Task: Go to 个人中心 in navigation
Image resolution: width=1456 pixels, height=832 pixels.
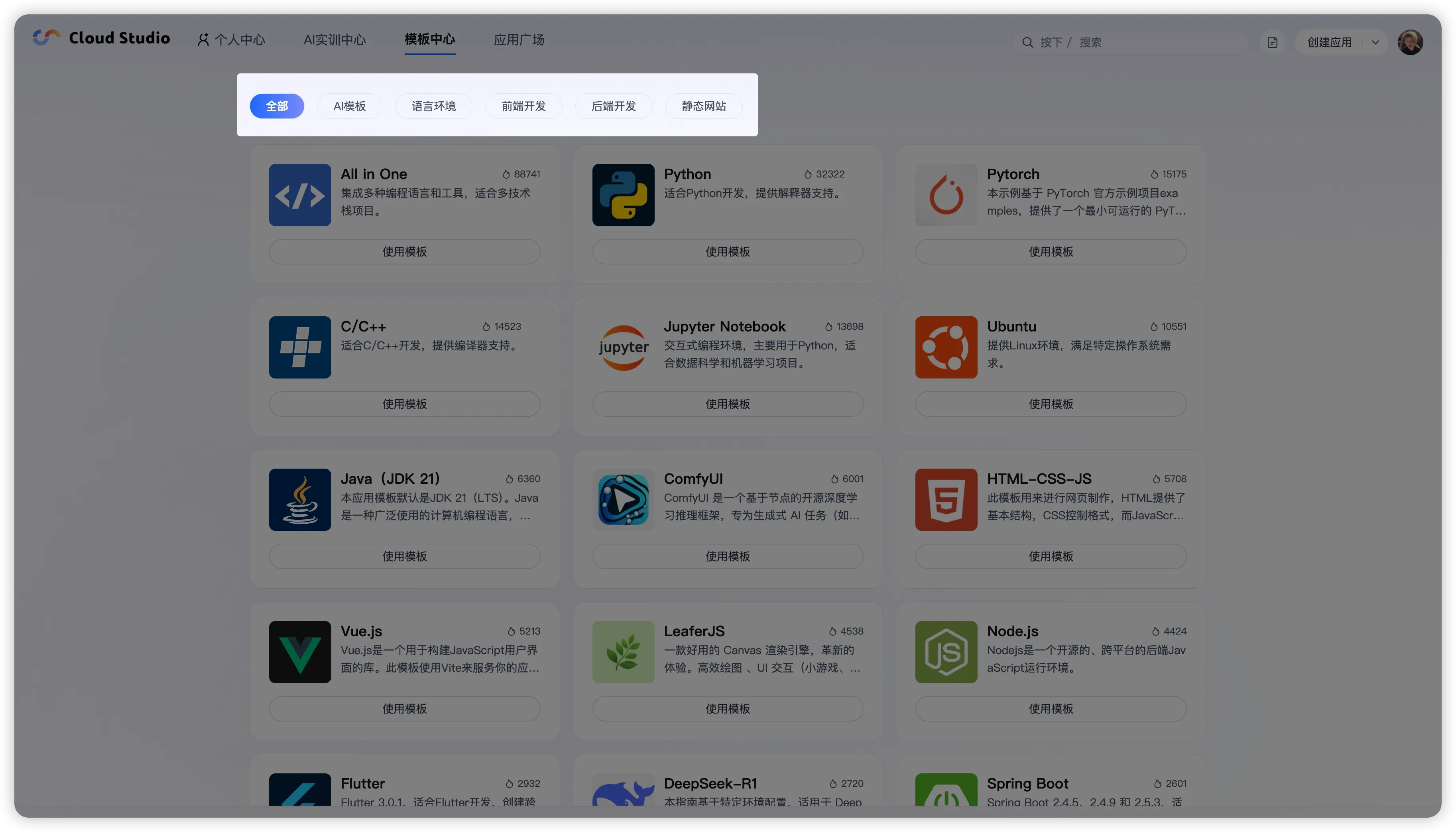Action: point(232,40)
